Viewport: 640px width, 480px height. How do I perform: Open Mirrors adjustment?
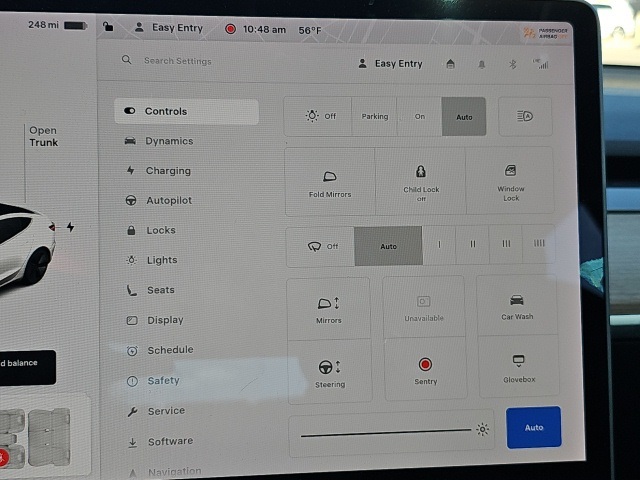pyautogui.click(x=329, y=309)
